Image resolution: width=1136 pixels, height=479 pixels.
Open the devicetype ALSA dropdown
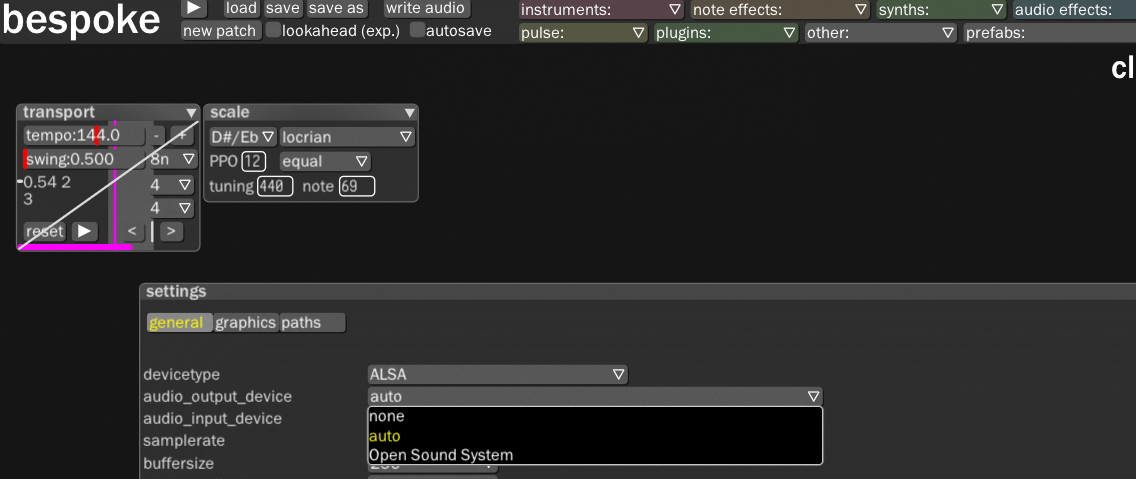point(497,375)
